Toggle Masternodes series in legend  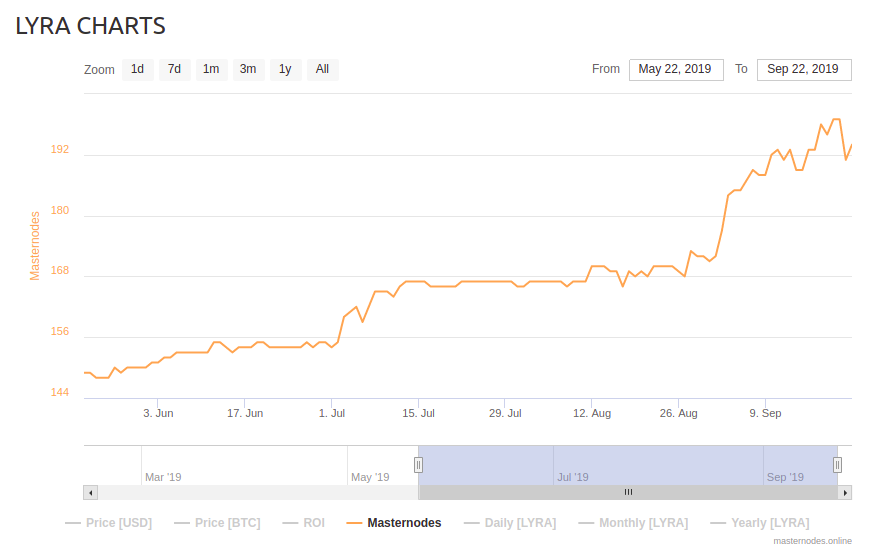394,523
